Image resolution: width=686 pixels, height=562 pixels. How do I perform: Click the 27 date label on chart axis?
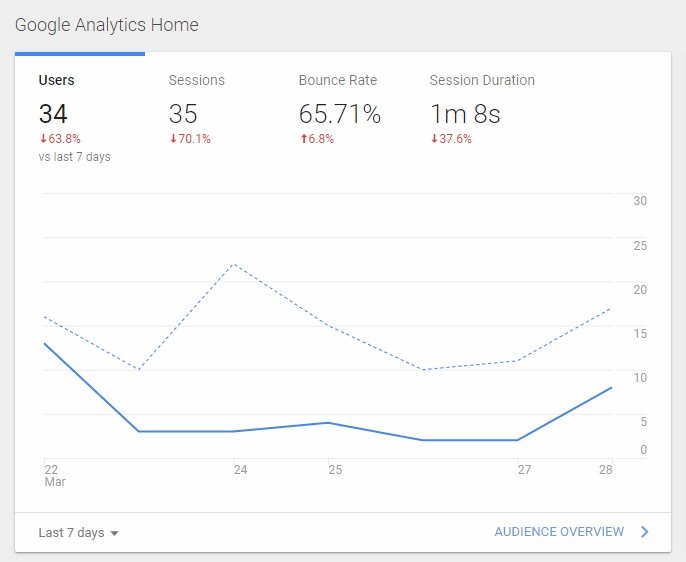click(x=524, y=470)
